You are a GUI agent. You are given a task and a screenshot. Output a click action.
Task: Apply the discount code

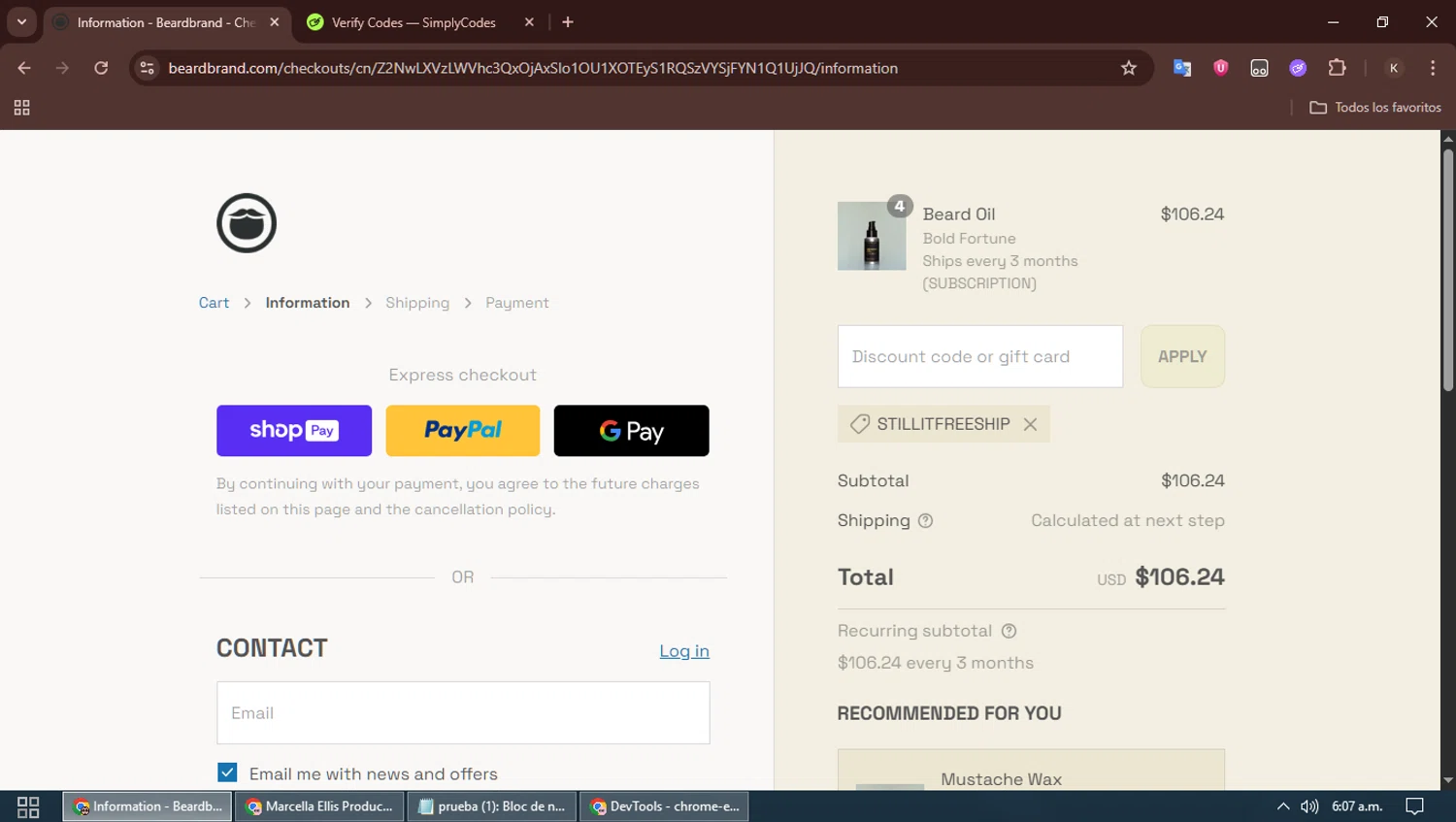click(x=1182, y=356)
